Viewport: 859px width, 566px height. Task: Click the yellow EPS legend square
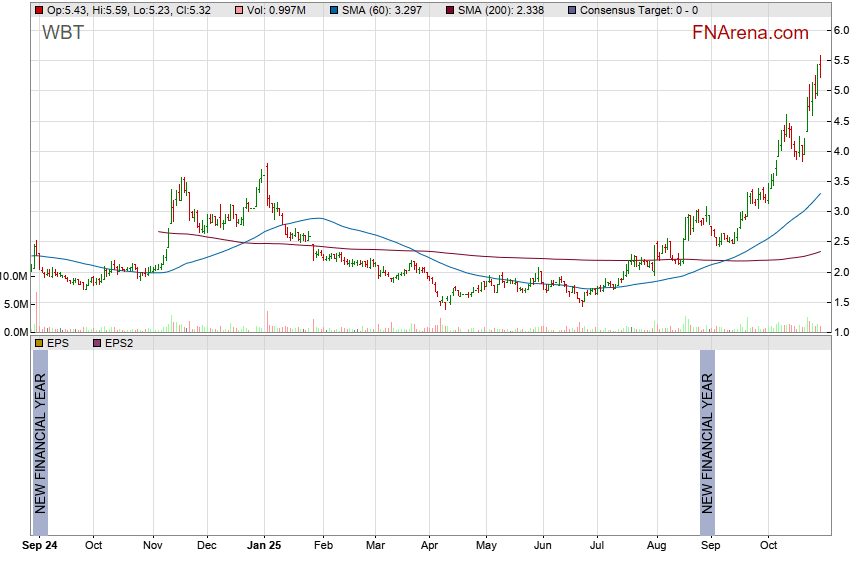[x=39, y=343]
